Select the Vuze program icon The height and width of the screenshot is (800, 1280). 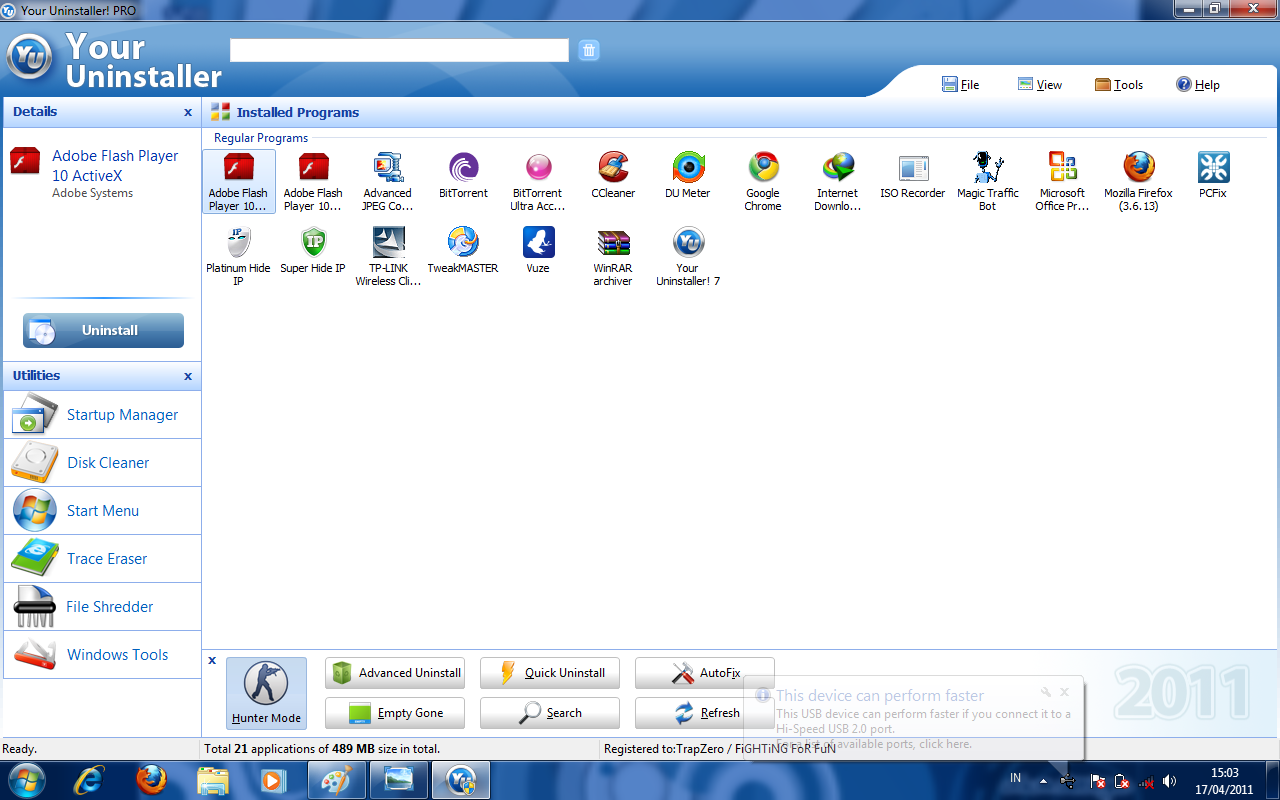coord(538,251)
